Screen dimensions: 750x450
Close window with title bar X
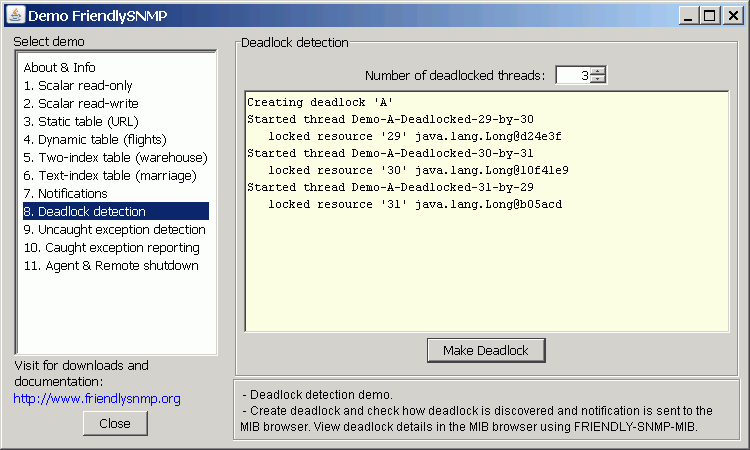pos(733,16)
